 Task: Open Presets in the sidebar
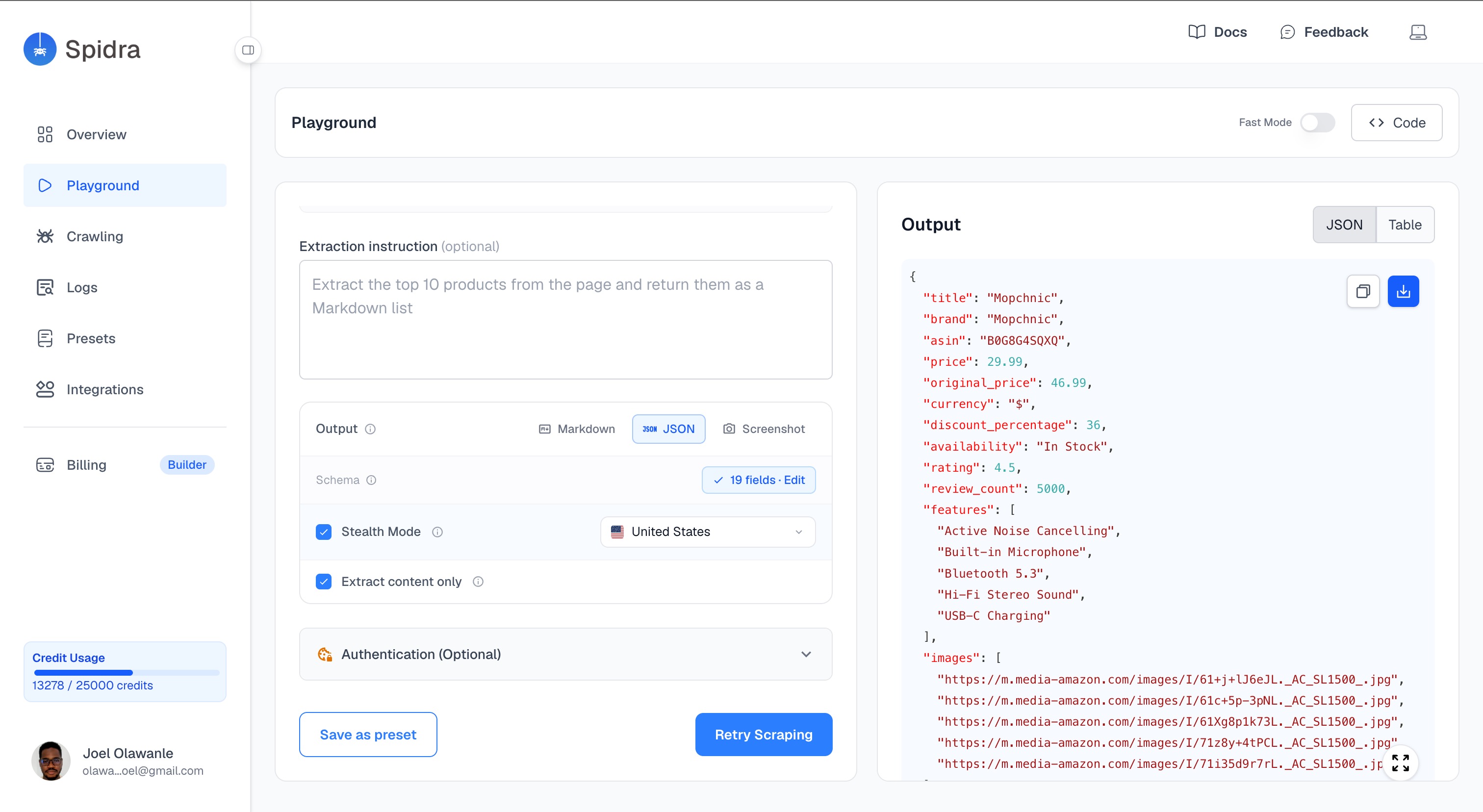pos(125,338)
